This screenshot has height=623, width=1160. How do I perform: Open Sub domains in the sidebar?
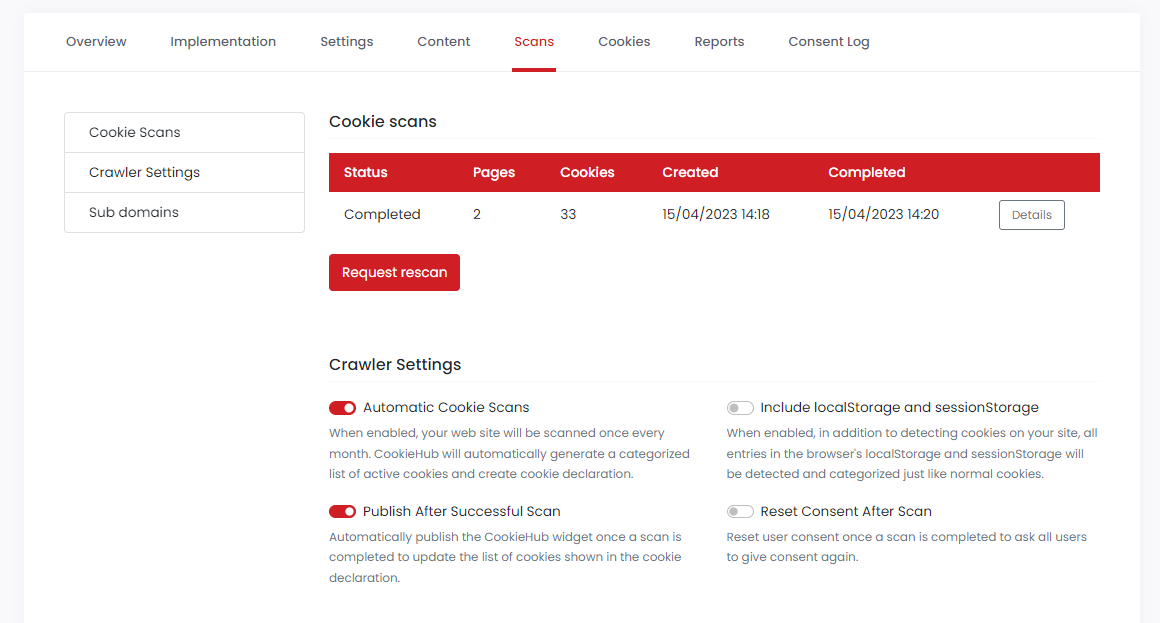(x=134, y=211)
